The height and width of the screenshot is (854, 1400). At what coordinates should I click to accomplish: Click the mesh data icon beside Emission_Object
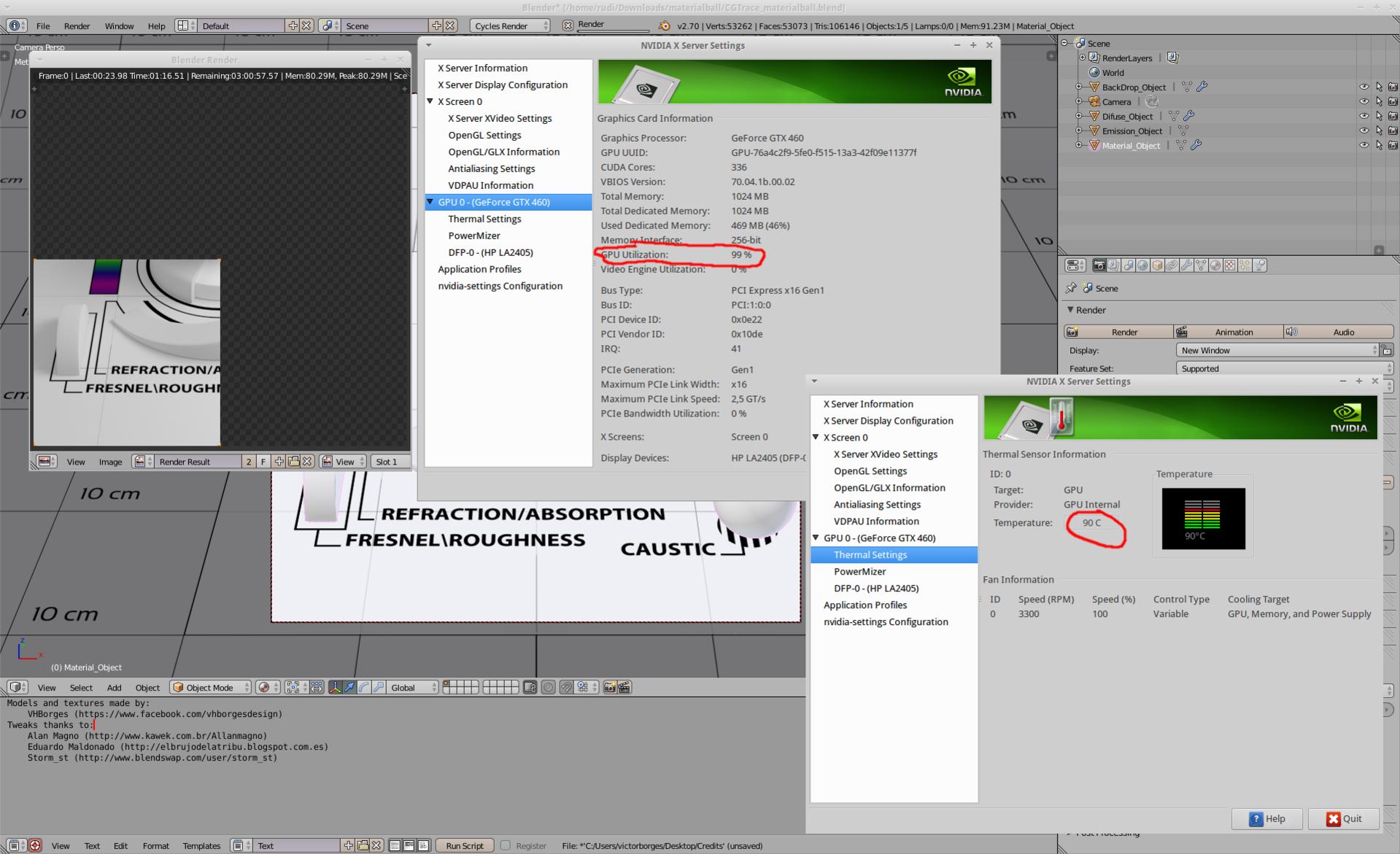[x=1183, y=131]
